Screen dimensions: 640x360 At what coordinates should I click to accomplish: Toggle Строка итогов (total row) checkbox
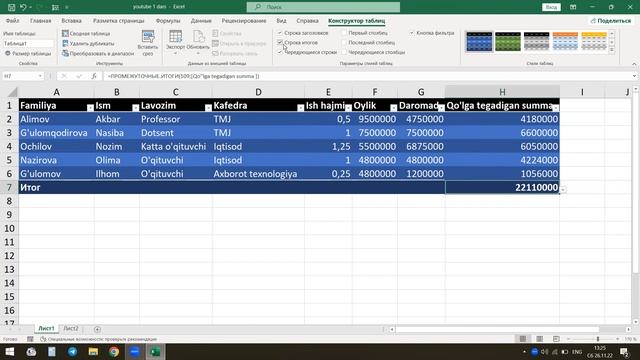click(x=280, y=42)
